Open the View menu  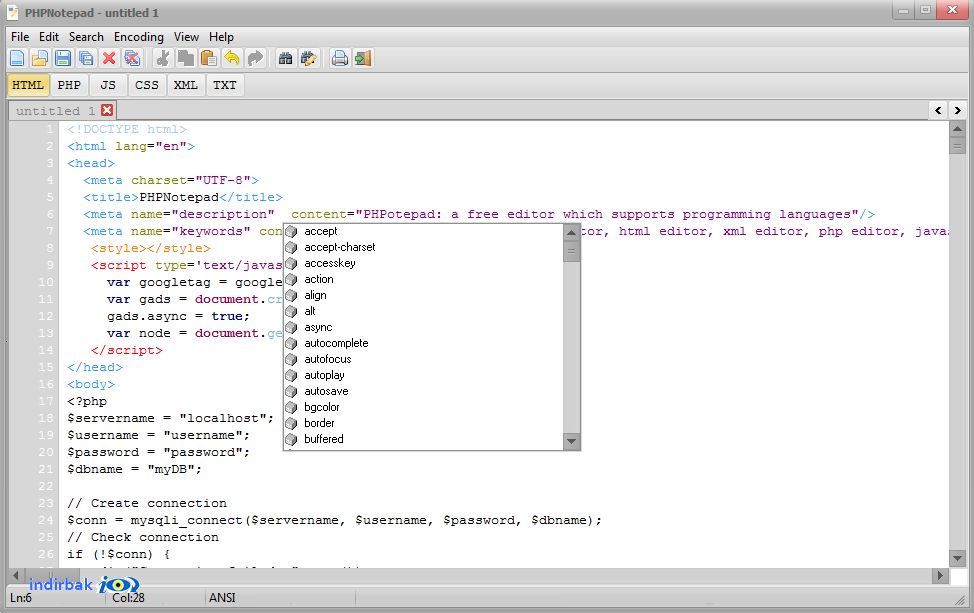click(186, 37)
